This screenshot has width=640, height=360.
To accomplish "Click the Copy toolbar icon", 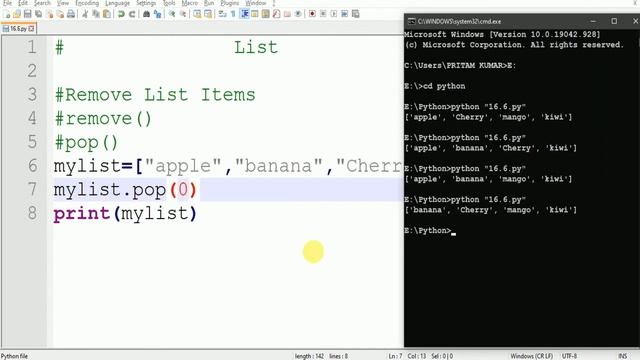I will 96,14.
